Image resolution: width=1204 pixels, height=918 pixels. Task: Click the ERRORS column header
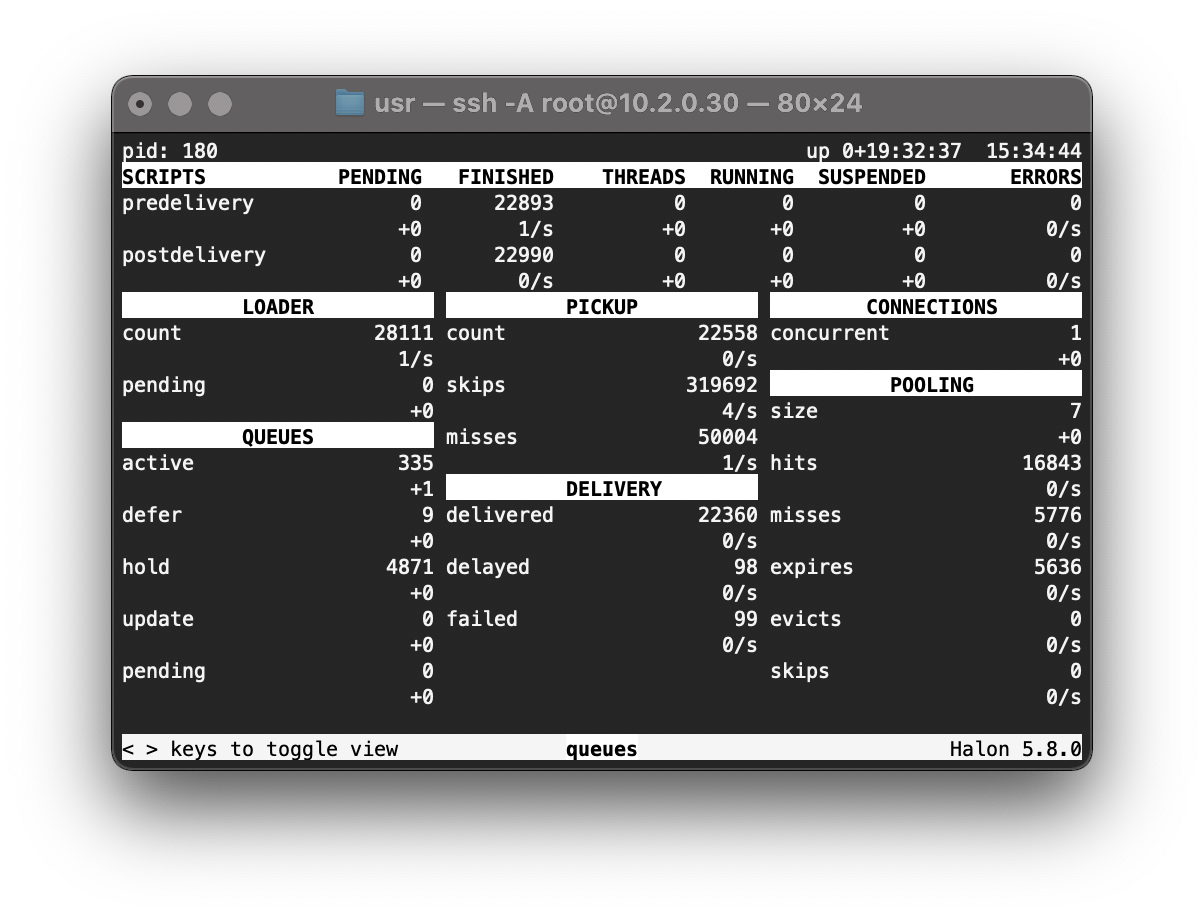coord(1046,177)
